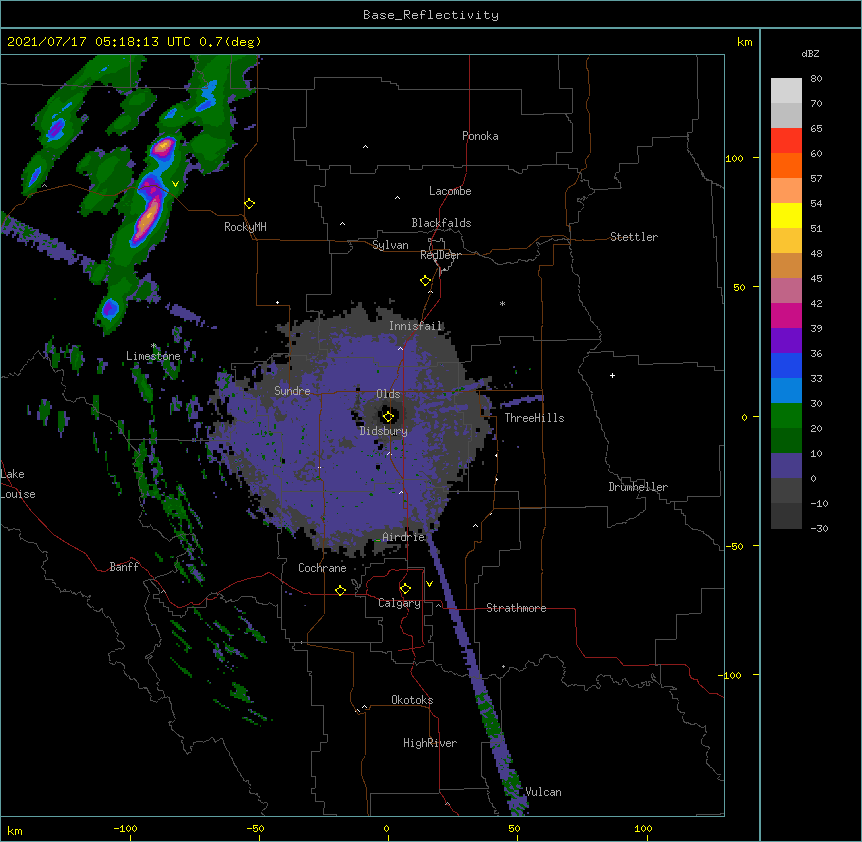Click the Vulcan city label
The height and width of the screenshot is (842, 862).
click(543, 792)
